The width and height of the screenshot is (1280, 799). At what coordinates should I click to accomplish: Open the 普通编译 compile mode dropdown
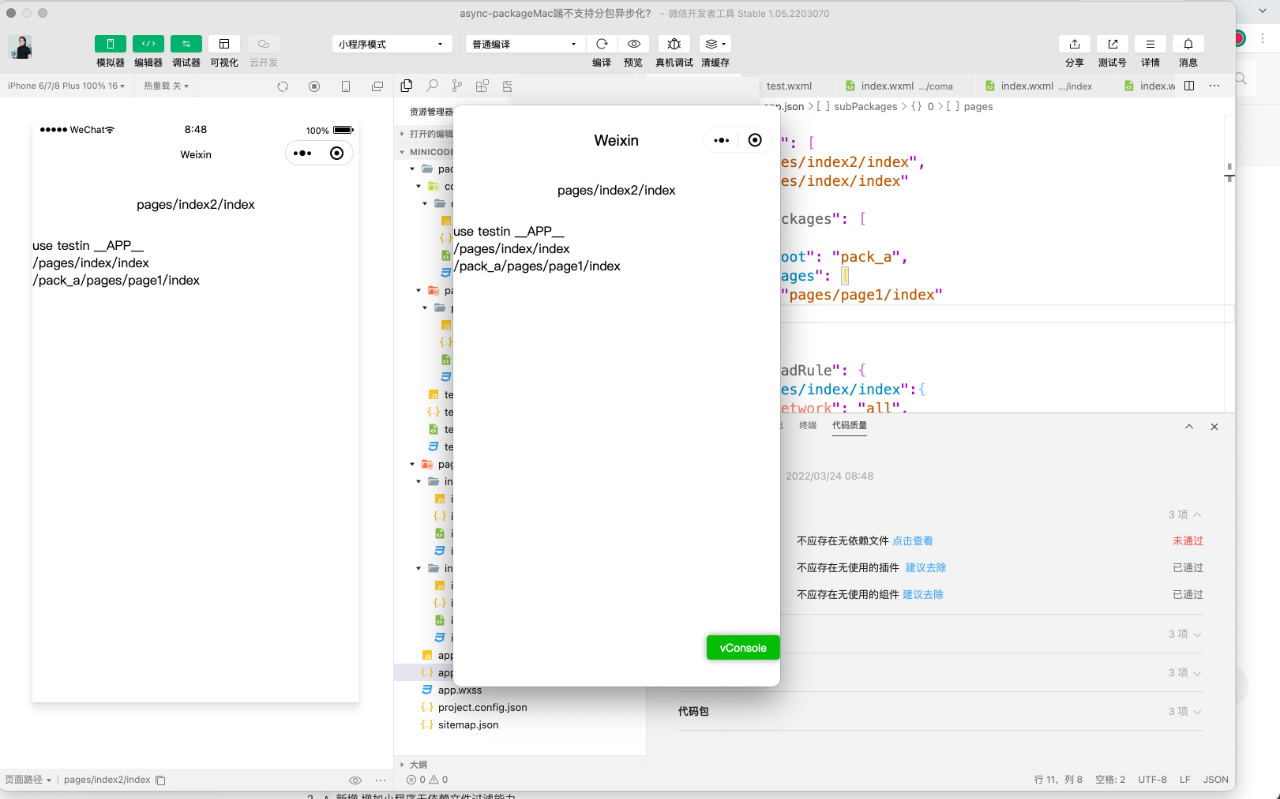pyautogui.click(x=525, y=44)
